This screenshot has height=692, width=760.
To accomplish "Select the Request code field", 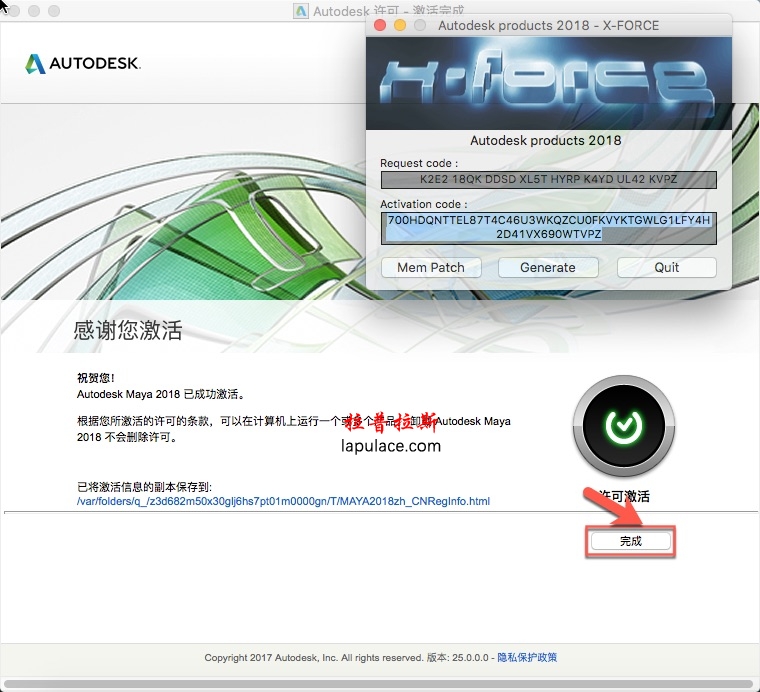I will point(548,179).
